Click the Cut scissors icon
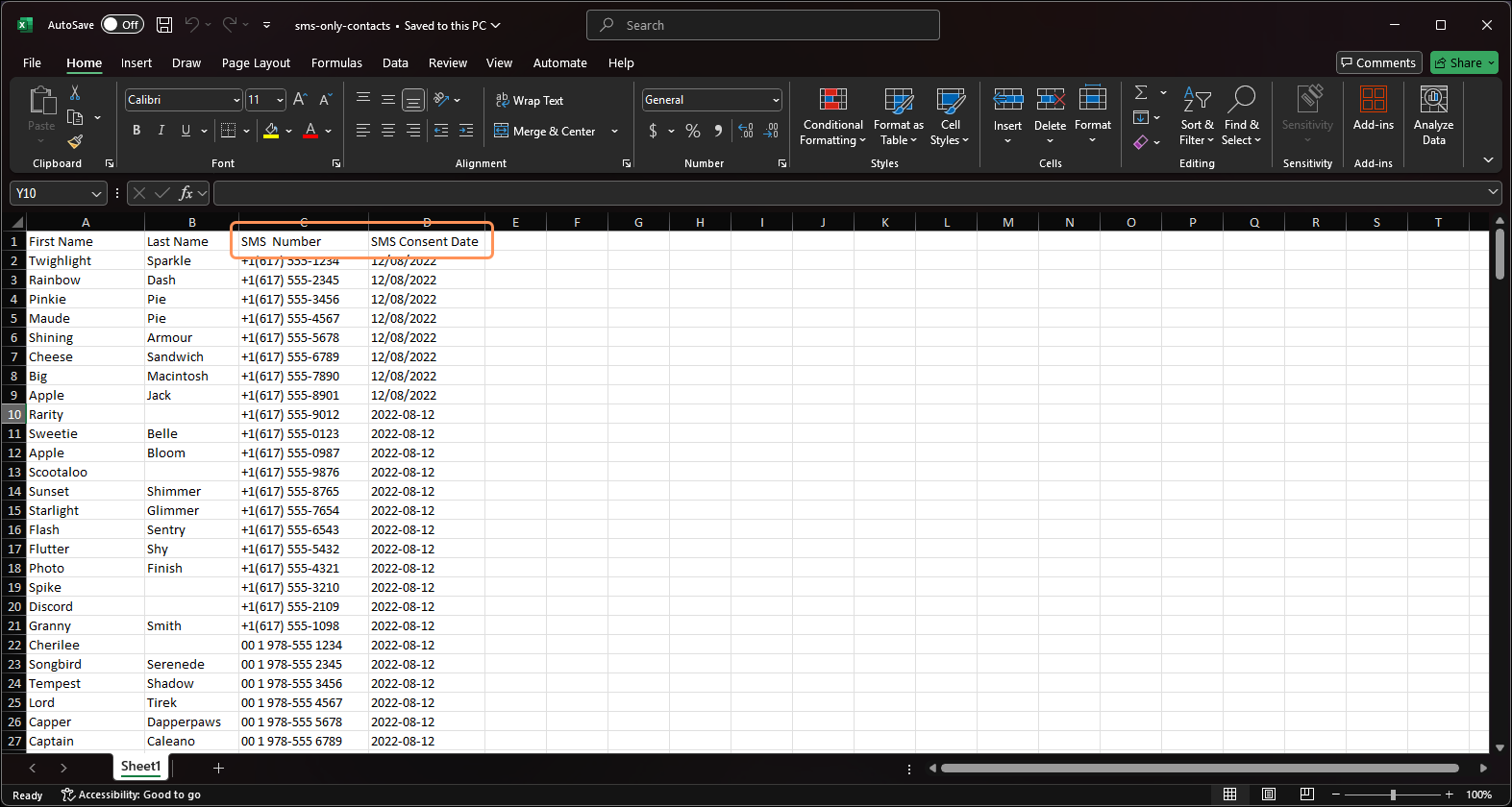This screenshot has height=807, width=1512. tap(75, 93)
